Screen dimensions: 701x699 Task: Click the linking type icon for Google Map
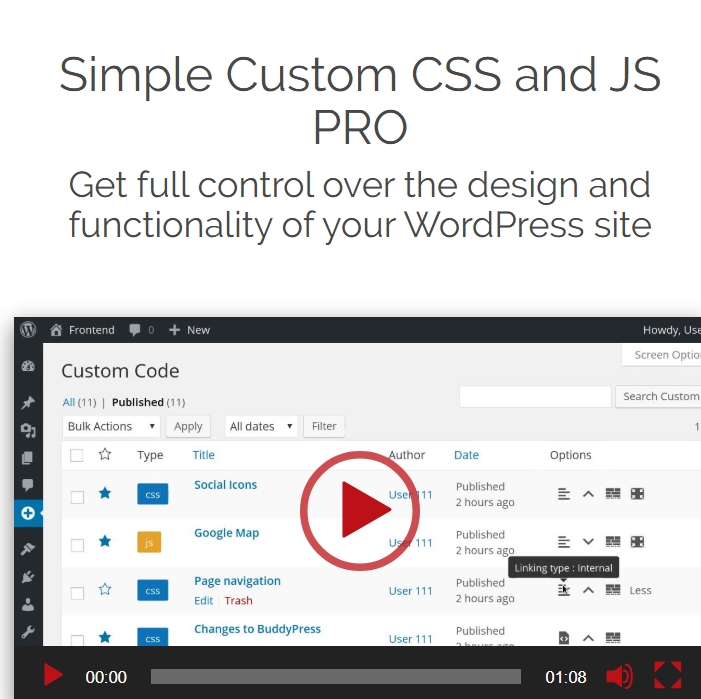[564, 542]
